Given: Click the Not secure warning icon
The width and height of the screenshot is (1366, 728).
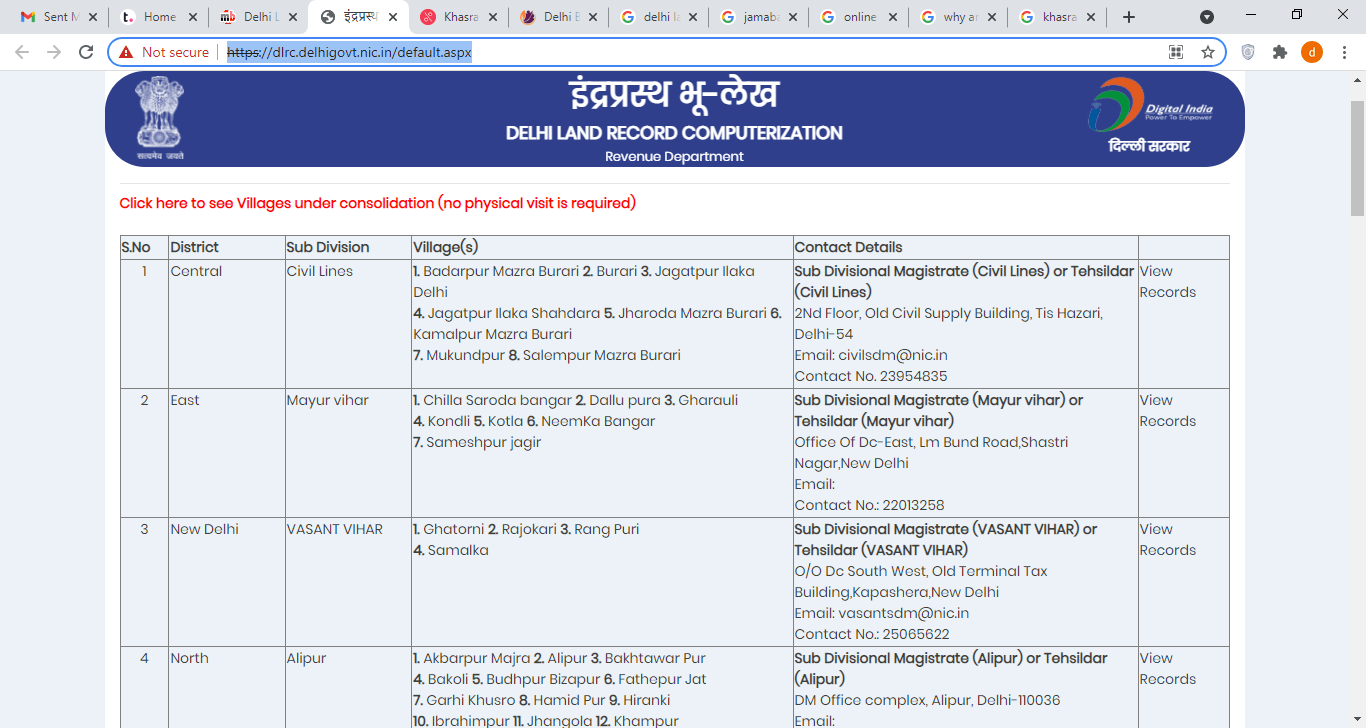Looking at the screenshot, I should (126, 52).
